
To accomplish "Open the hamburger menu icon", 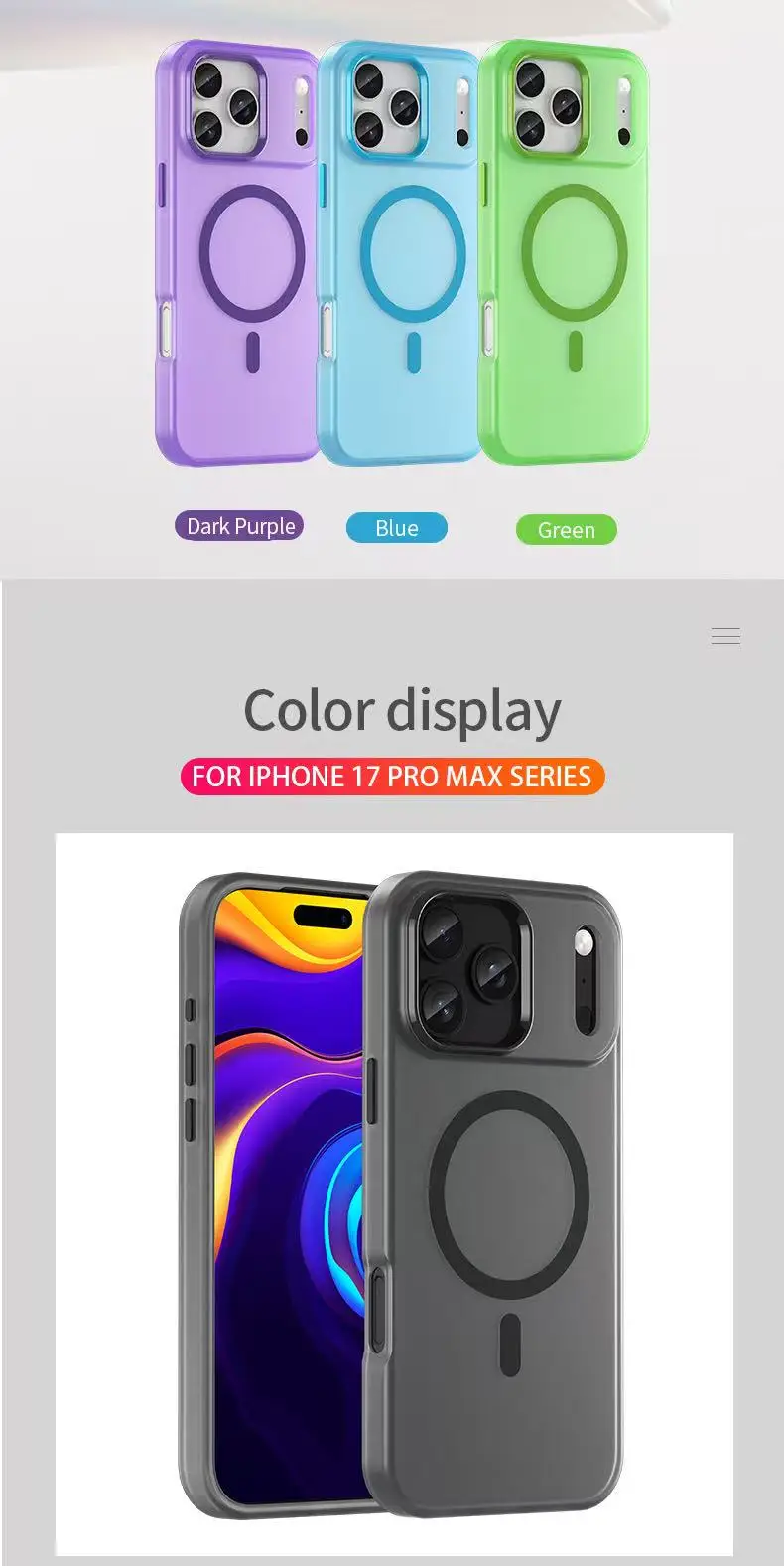I will (x=725, y=637).
